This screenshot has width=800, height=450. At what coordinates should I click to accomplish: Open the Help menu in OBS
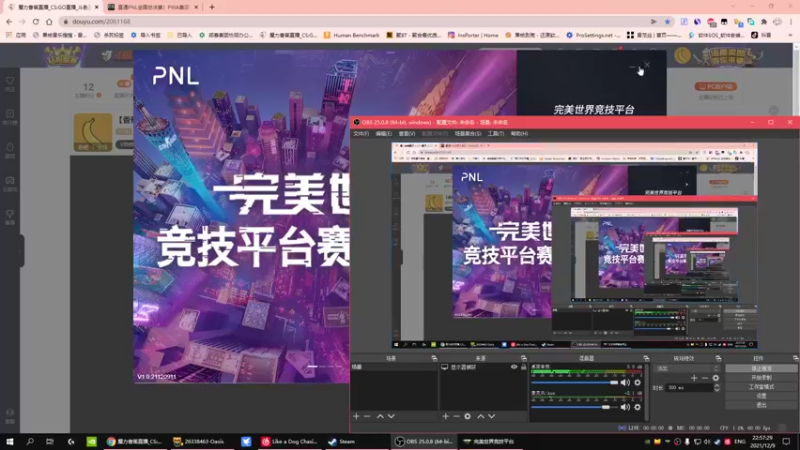[519, 134]
